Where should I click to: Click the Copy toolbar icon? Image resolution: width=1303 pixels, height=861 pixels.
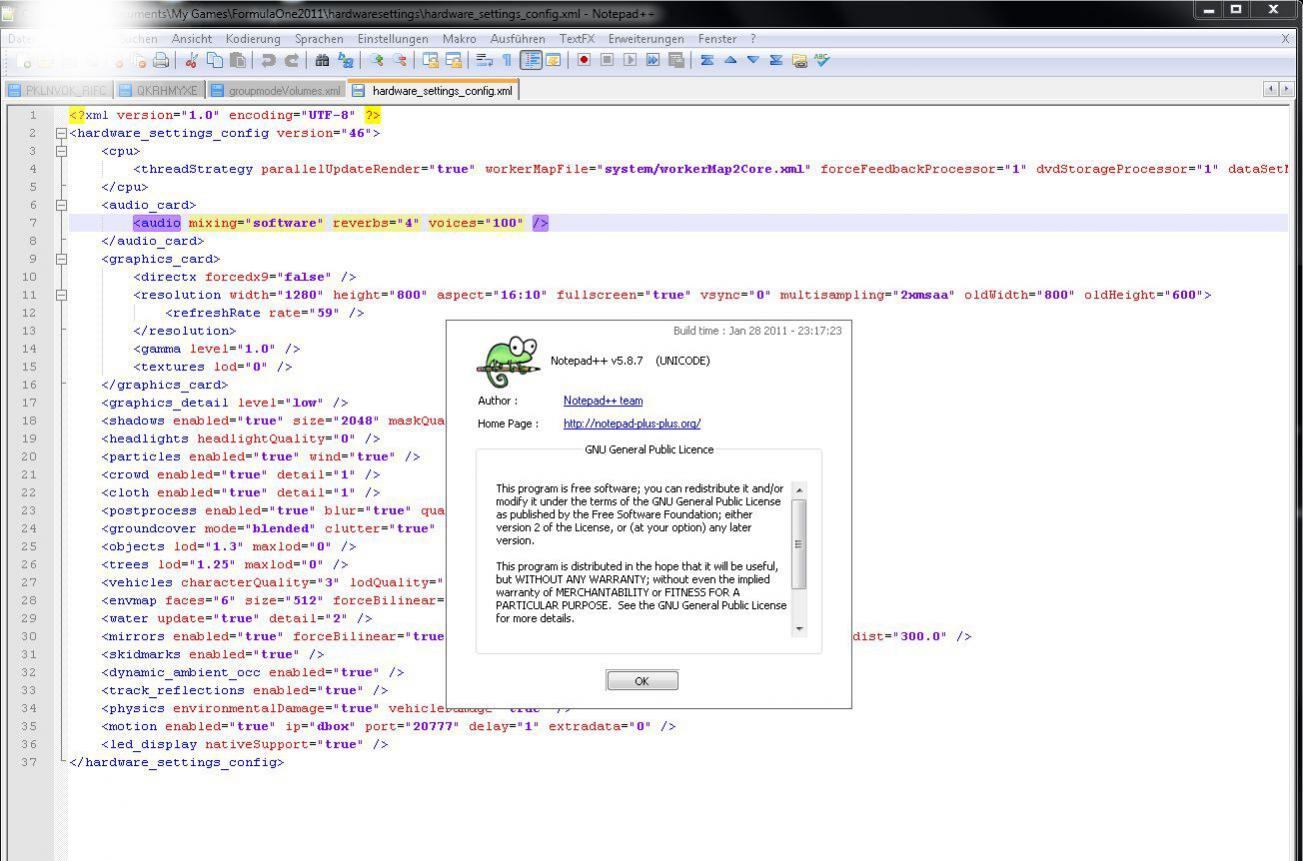pyautogui.click(x=214, y=60)
